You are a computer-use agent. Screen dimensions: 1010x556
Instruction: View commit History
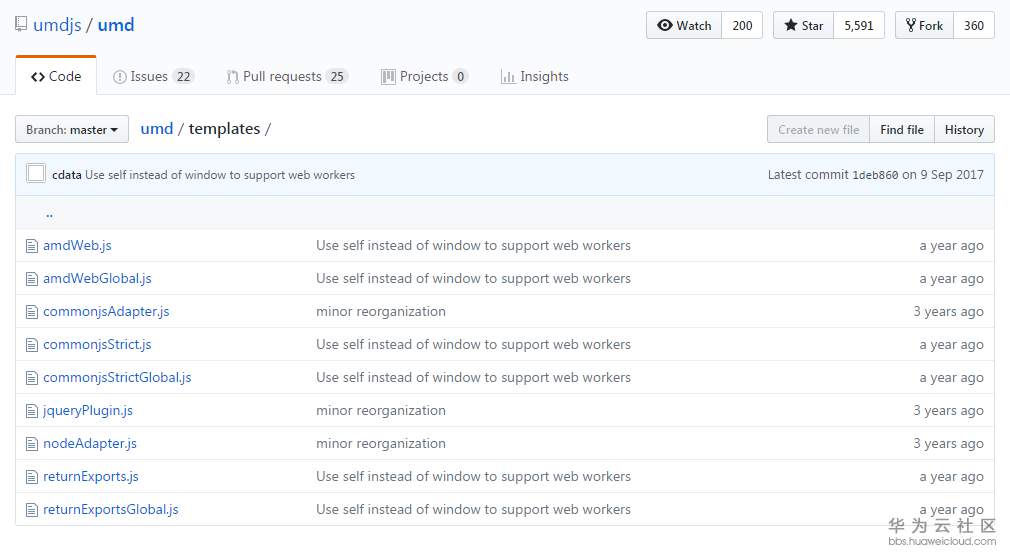point(964,130)
